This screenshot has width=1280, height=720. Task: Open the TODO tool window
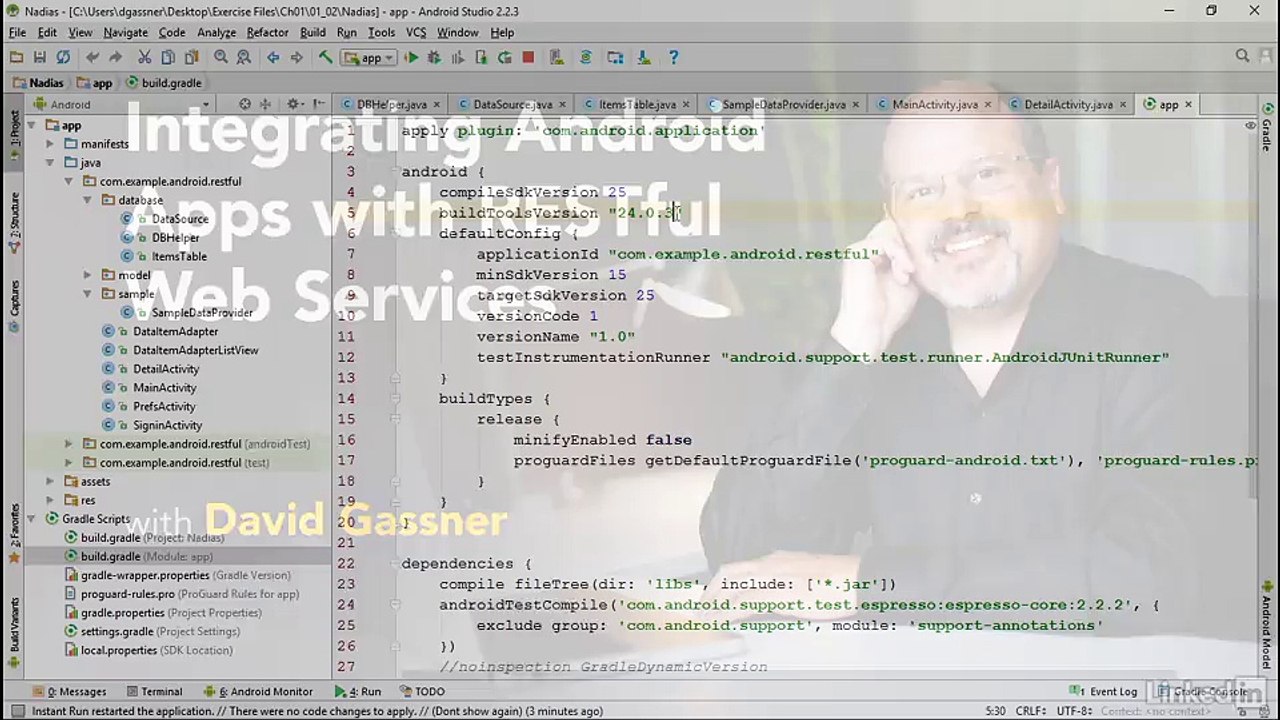(x=422, y=691)
